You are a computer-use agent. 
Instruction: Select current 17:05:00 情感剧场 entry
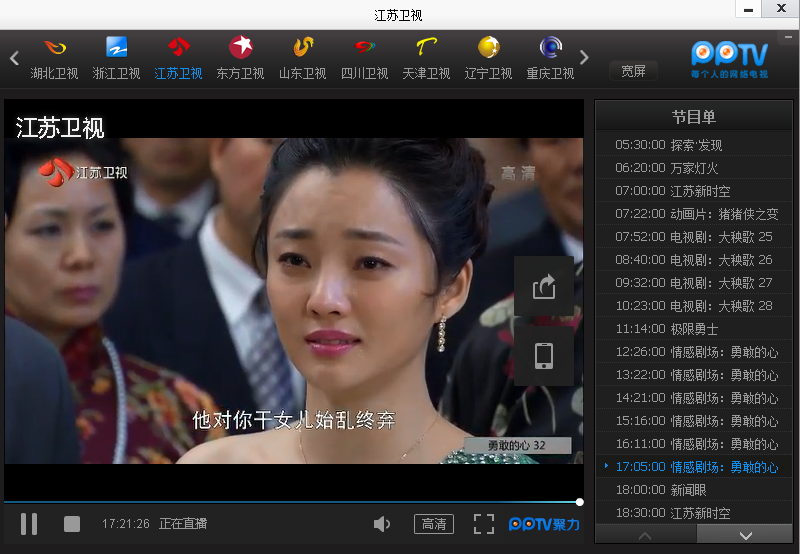point(694,467)
